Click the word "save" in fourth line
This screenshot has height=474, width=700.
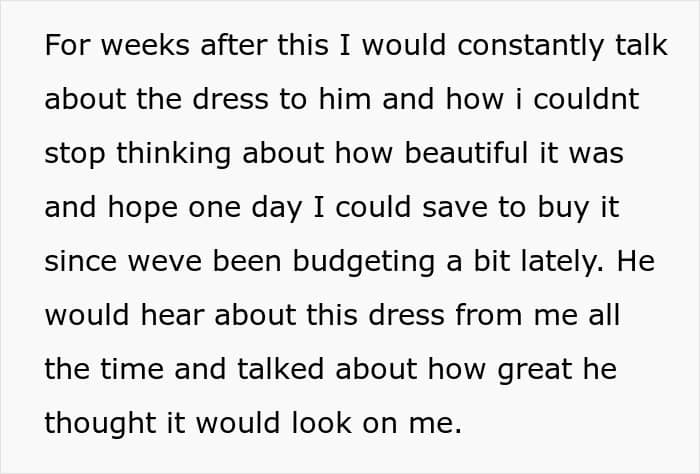click(455, 209)
